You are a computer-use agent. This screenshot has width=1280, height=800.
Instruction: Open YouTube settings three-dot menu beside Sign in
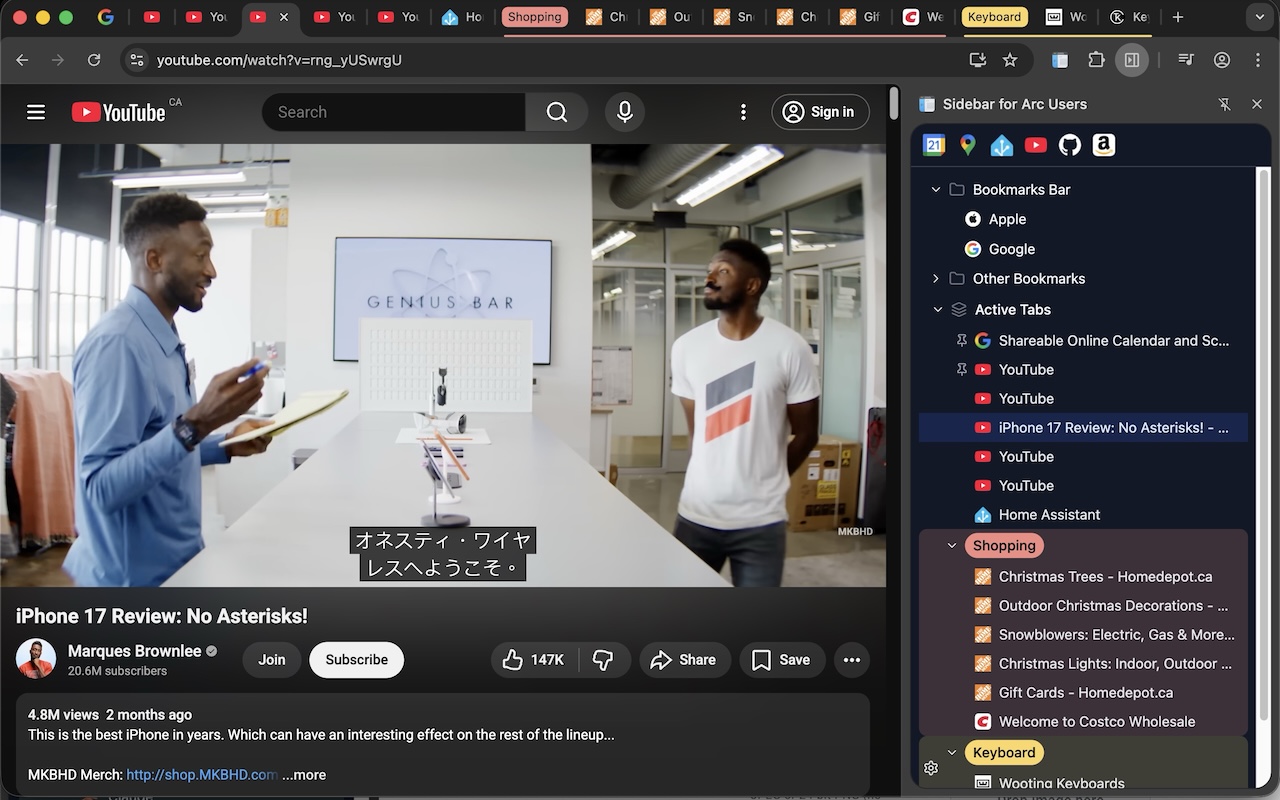(x=743, y=112)
